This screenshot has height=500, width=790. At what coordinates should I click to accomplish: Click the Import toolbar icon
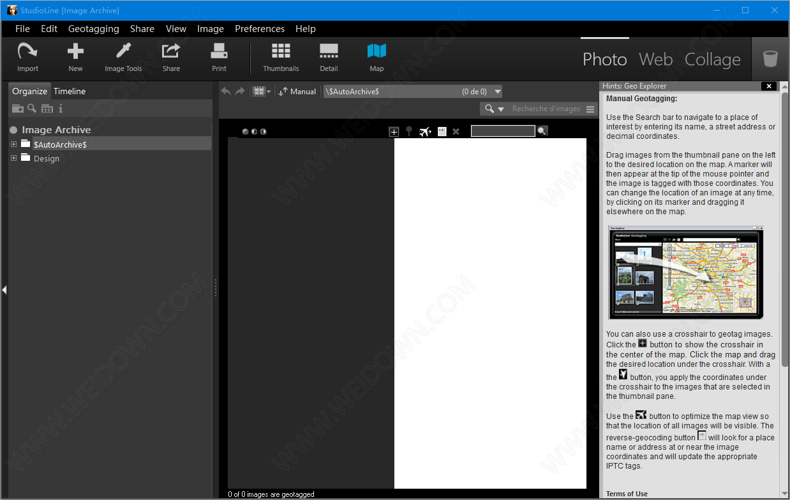(x=27, y=57)
